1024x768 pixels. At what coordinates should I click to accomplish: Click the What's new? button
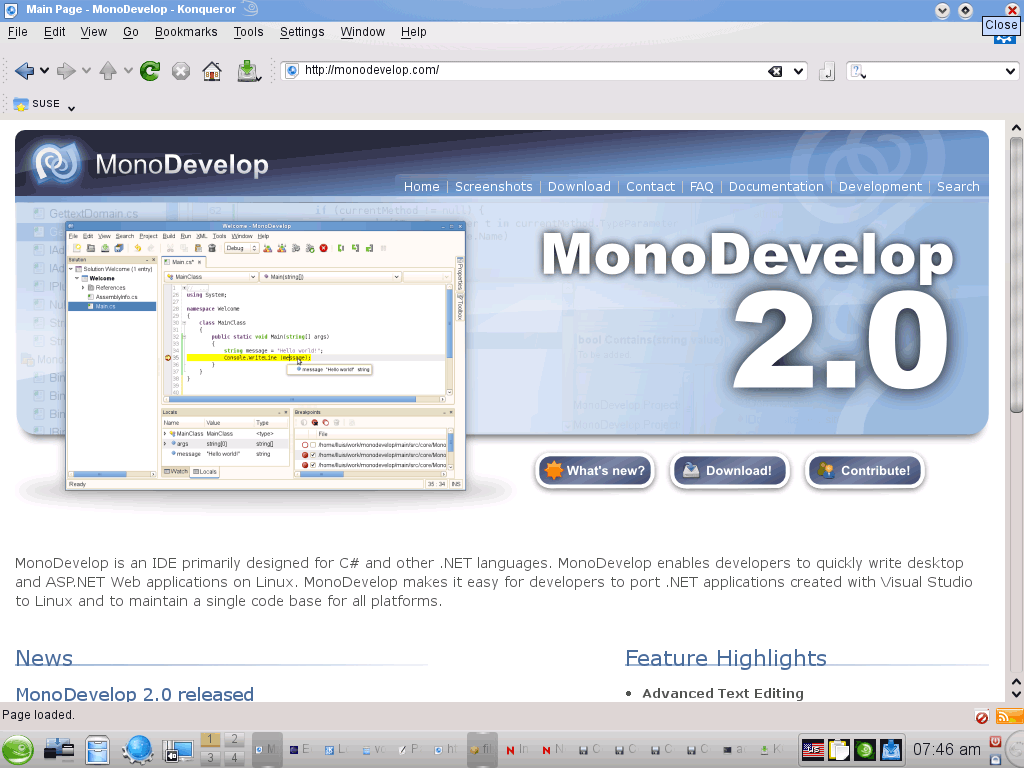[x=595, y=470]
